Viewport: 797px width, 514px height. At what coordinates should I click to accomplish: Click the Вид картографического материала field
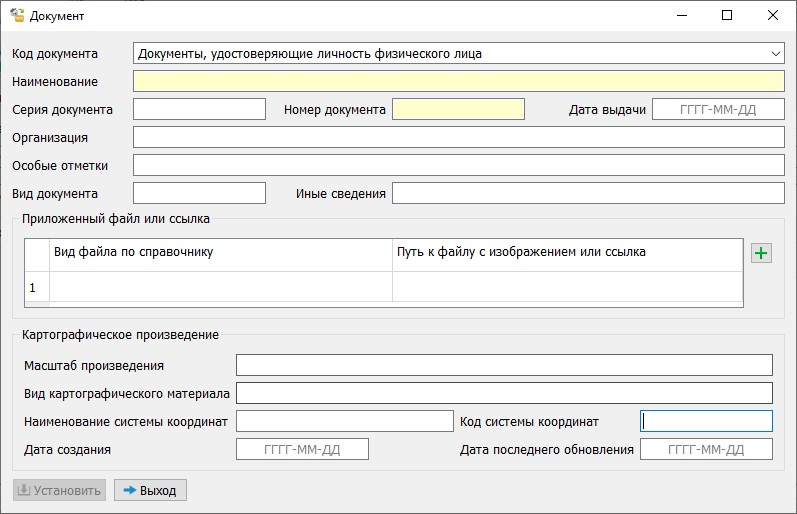click(x=504, y=393)
